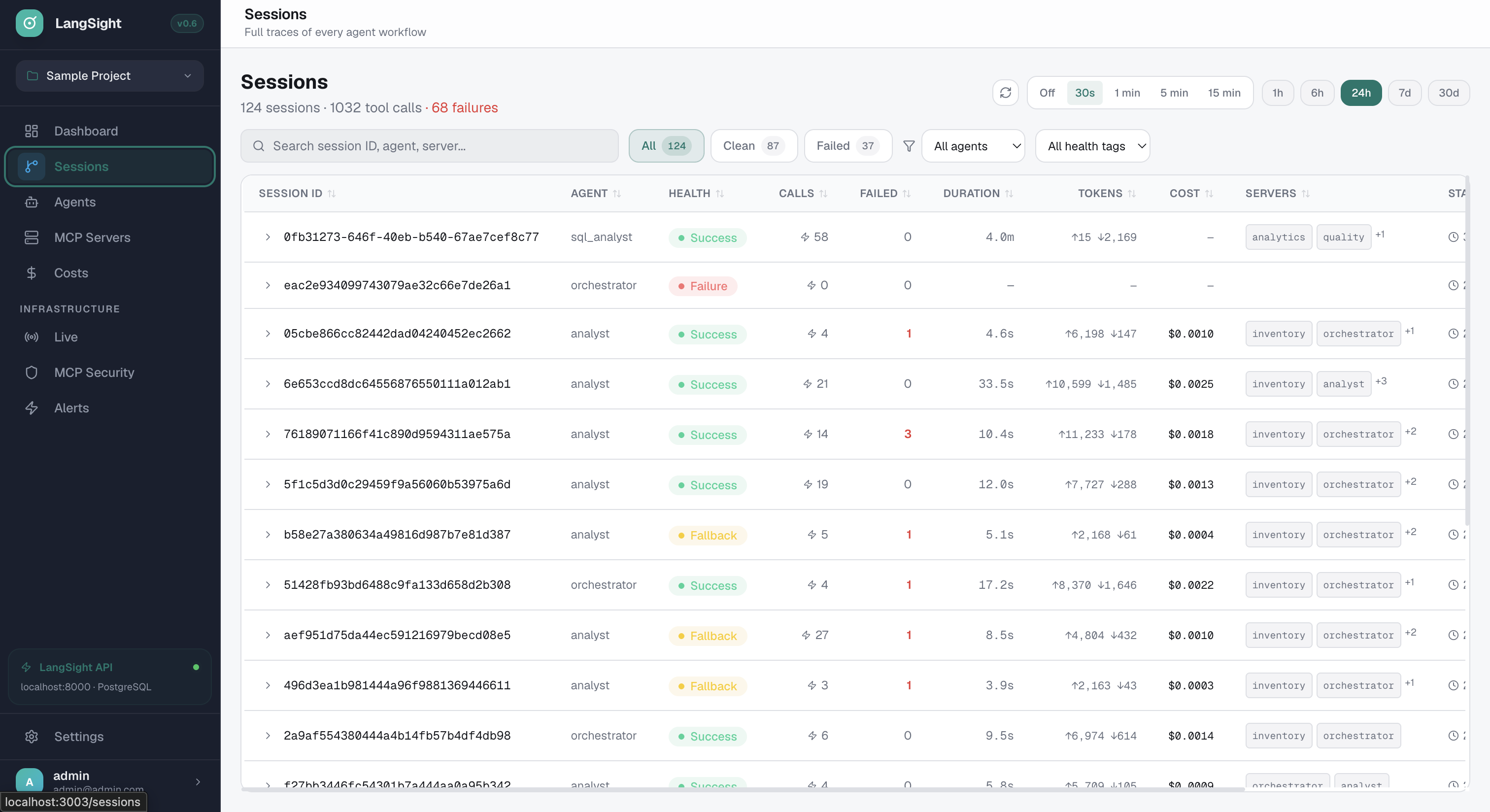Click the session search input field
The width and height of the screenshot is (1490, 812).
pos(429,146)
